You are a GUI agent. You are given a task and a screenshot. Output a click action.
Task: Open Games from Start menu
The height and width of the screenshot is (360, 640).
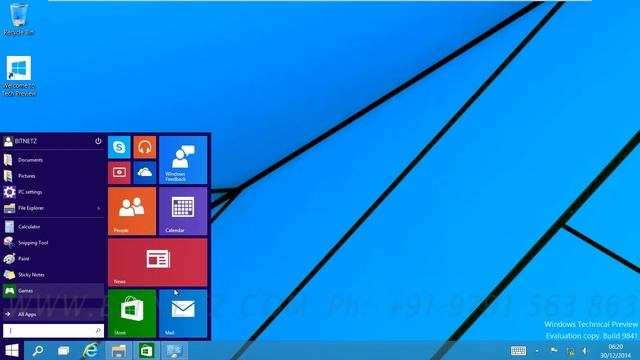(x=53, y=291)
